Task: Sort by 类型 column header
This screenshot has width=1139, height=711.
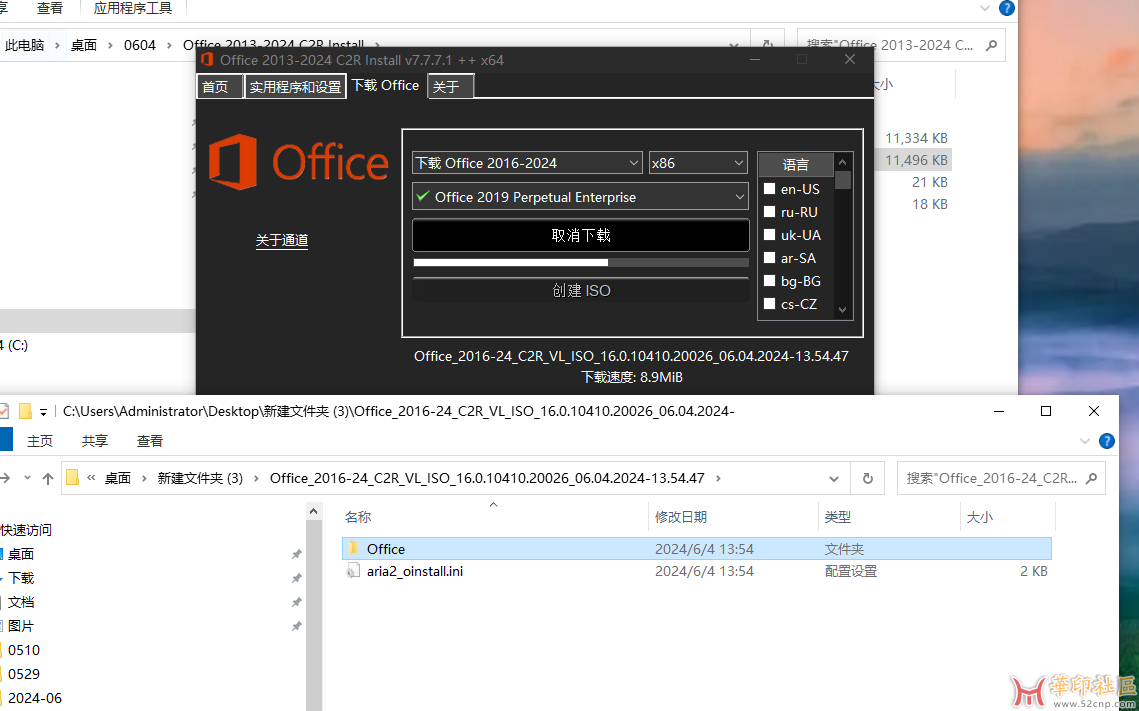Action: point(838,517)
